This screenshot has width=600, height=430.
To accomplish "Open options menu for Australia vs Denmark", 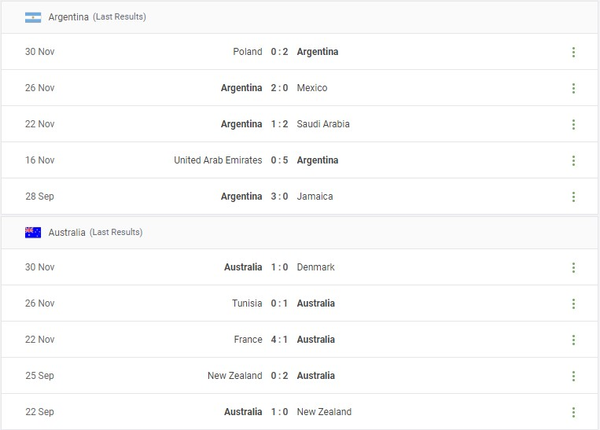I will 573,267.
